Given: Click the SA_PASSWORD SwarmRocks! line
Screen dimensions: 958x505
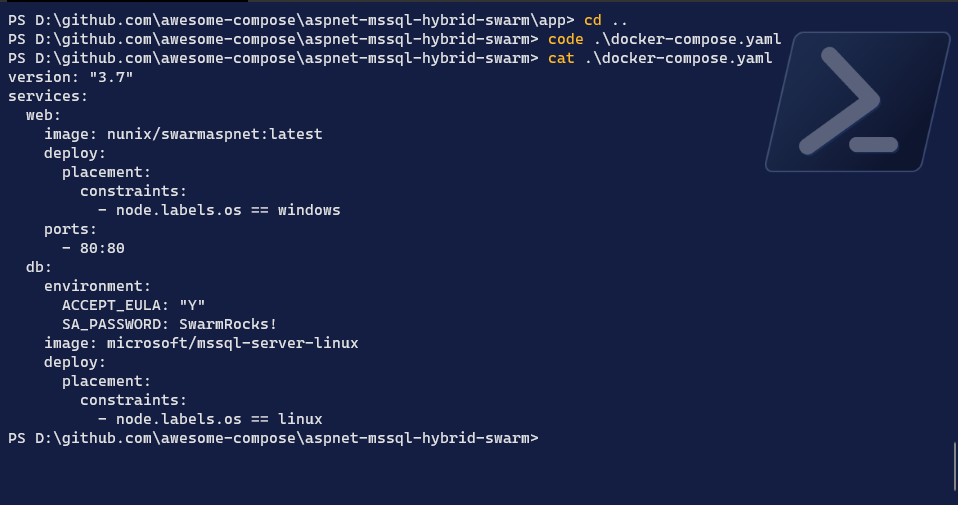Looking at the screenshot, I should pos(169,324).
